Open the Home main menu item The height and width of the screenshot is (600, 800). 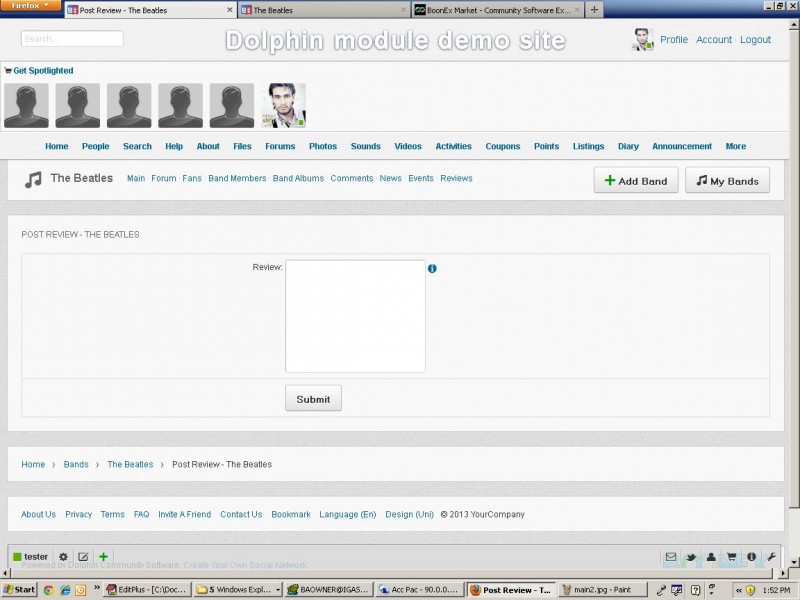pyautogui.click(x=57, y=146)
